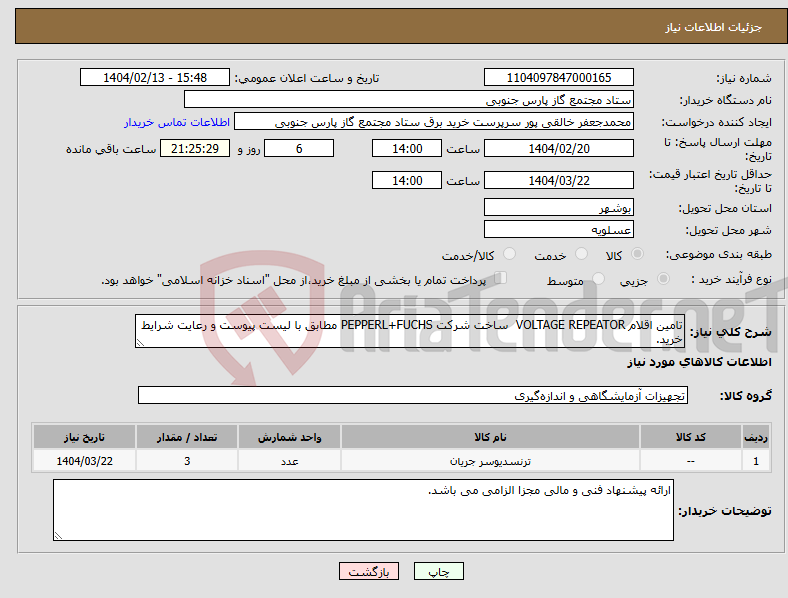Click the نوع فرآیند خرید label
Image resolution: width=788 pixels, height=598 pixels.
coord(731,279)
